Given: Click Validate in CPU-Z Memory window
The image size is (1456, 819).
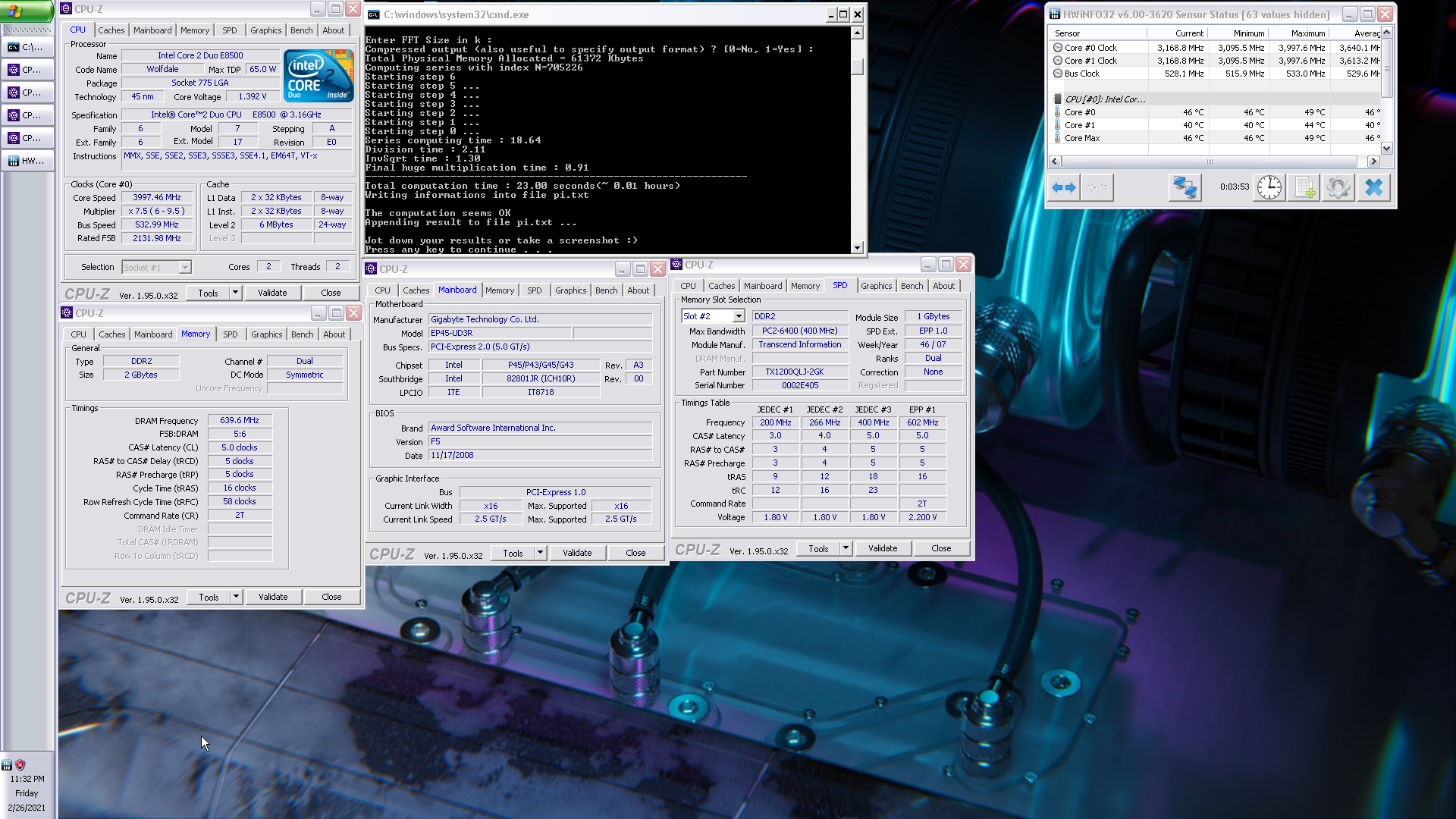Looking at the screenshot, I should pos(273,597).
